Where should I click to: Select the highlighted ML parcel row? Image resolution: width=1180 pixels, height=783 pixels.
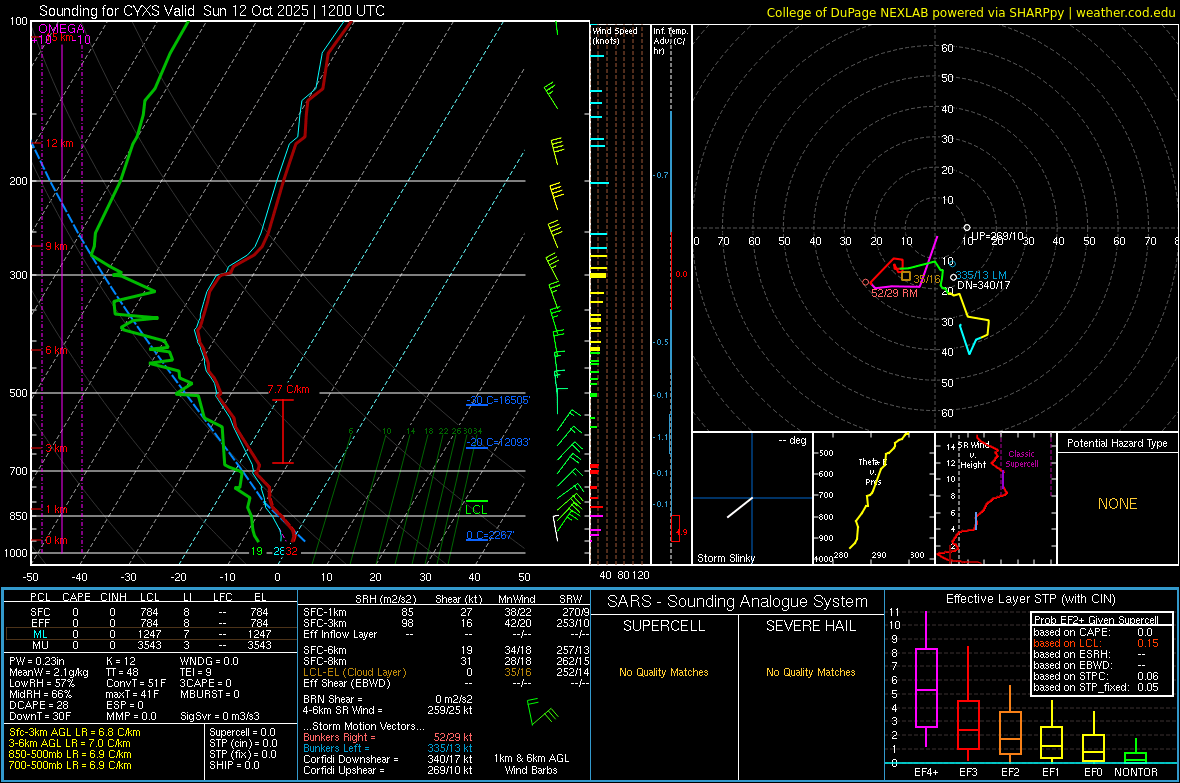point(151,634)
